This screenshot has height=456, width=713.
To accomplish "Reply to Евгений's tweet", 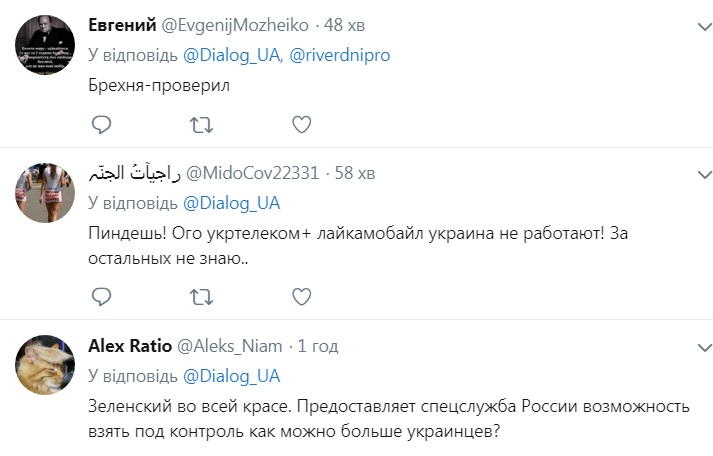I will pyautogui.click(x=101, y=124).
